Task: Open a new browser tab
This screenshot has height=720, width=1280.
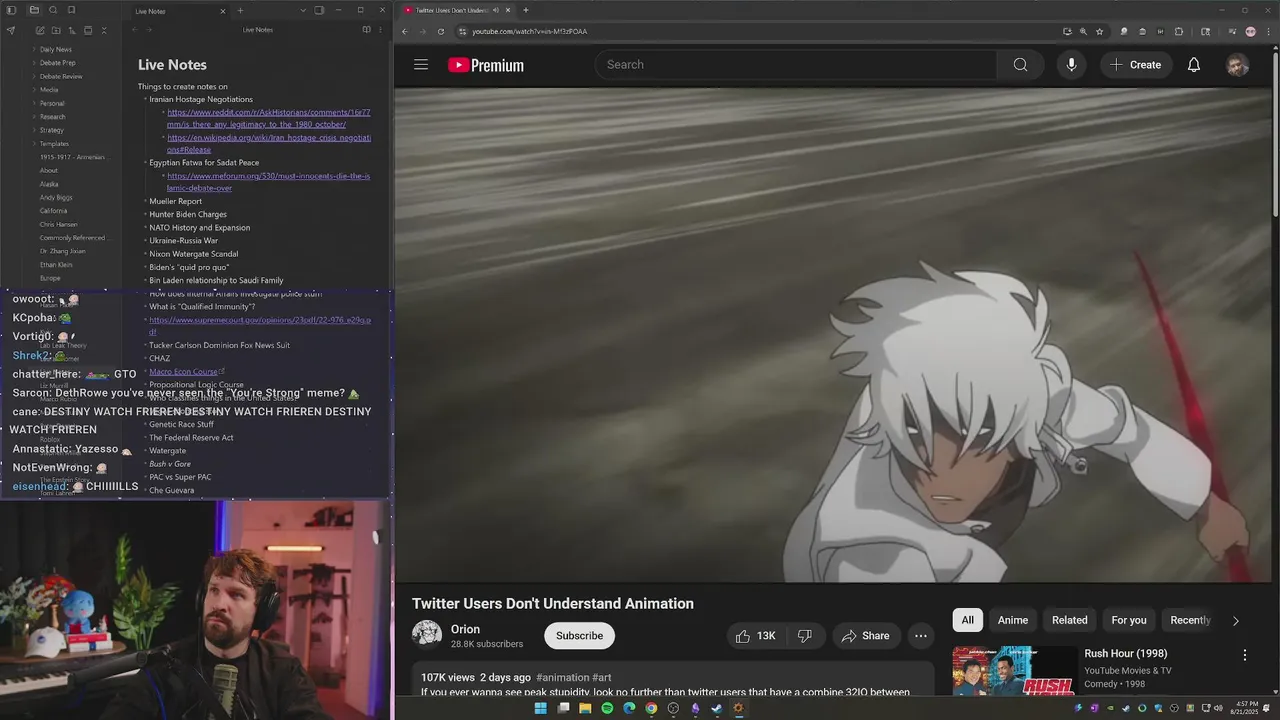Action: click(526, 10)
